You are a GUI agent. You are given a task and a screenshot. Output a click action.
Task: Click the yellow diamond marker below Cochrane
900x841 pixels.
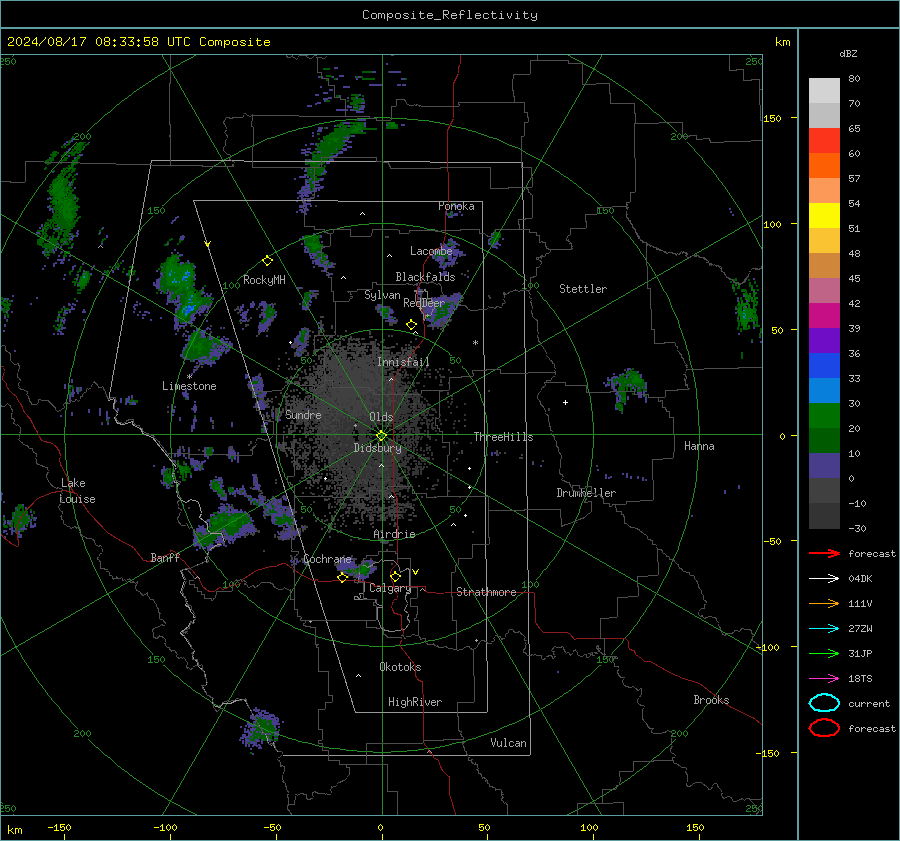click(x=342, y=578)
